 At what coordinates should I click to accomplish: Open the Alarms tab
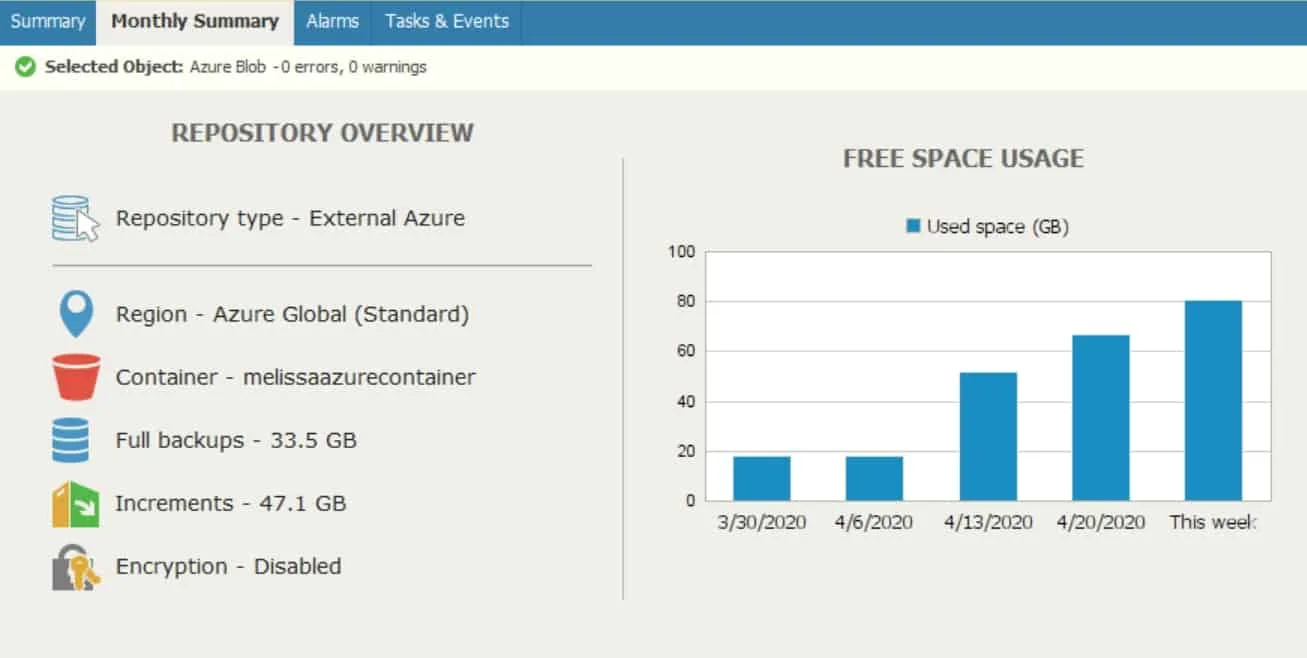pos(332,21)
